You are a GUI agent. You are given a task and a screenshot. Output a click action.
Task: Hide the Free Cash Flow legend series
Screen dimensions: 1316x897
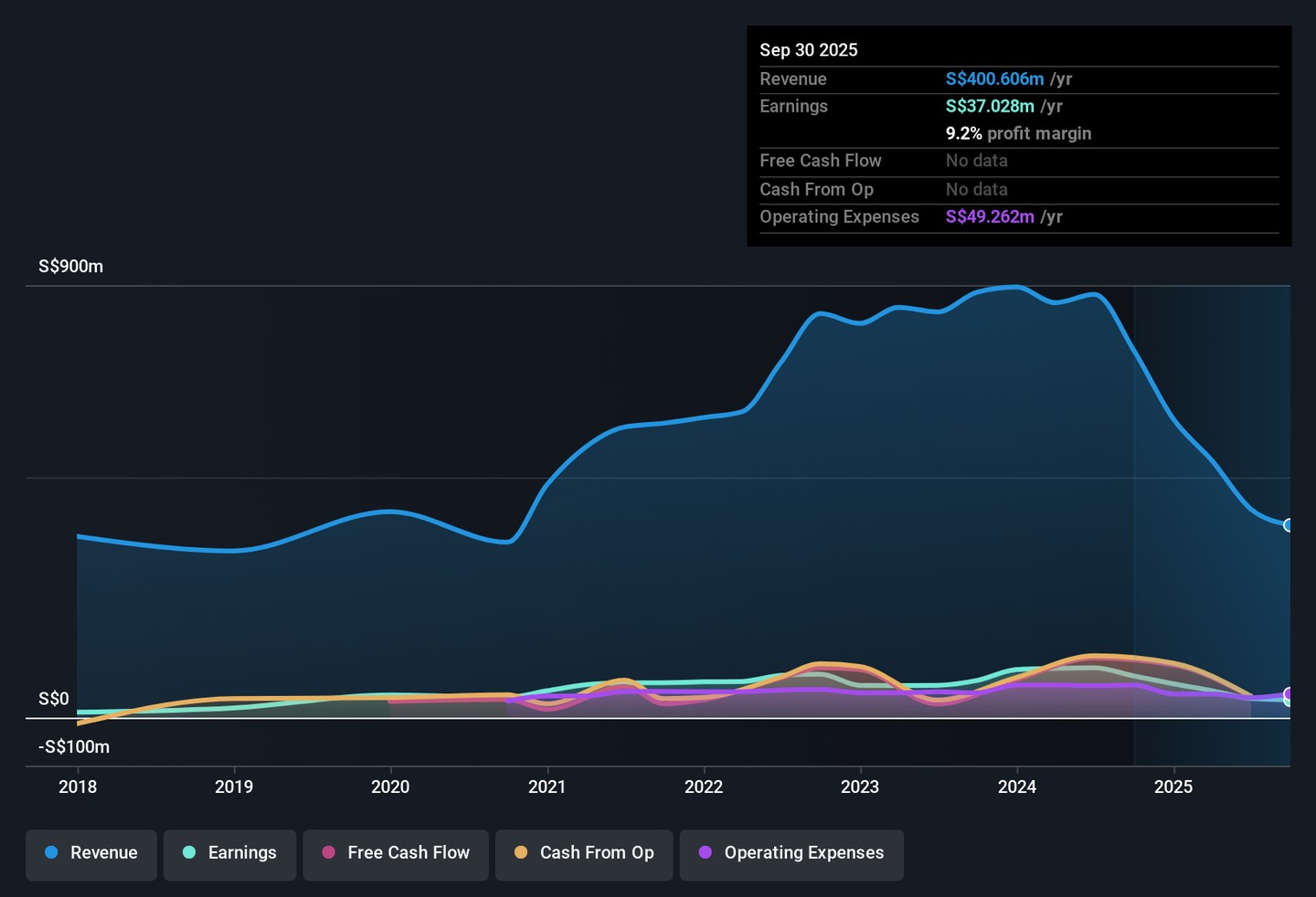396,853
